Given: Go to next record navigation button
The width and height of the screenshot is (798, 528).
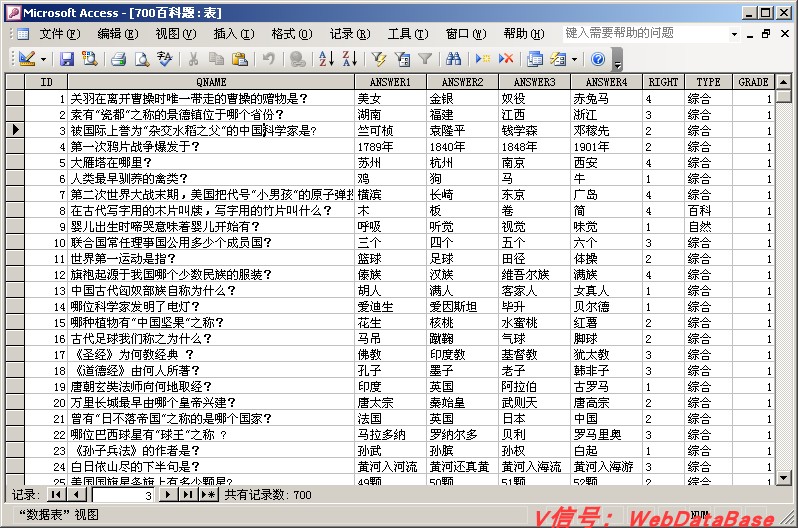Looking at the screenshot, I should (167, 494).
